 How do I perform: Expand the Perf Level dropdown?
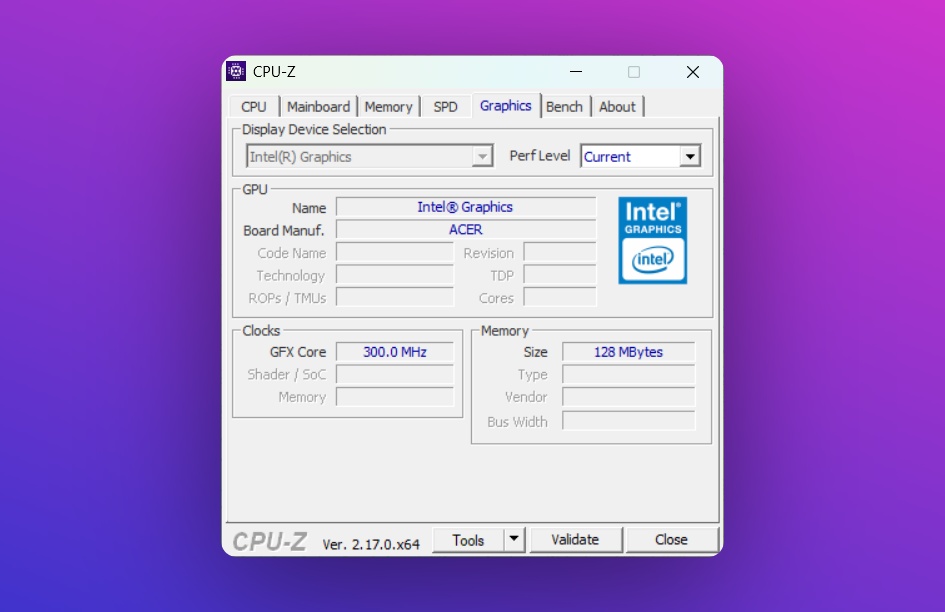point(689,157)
